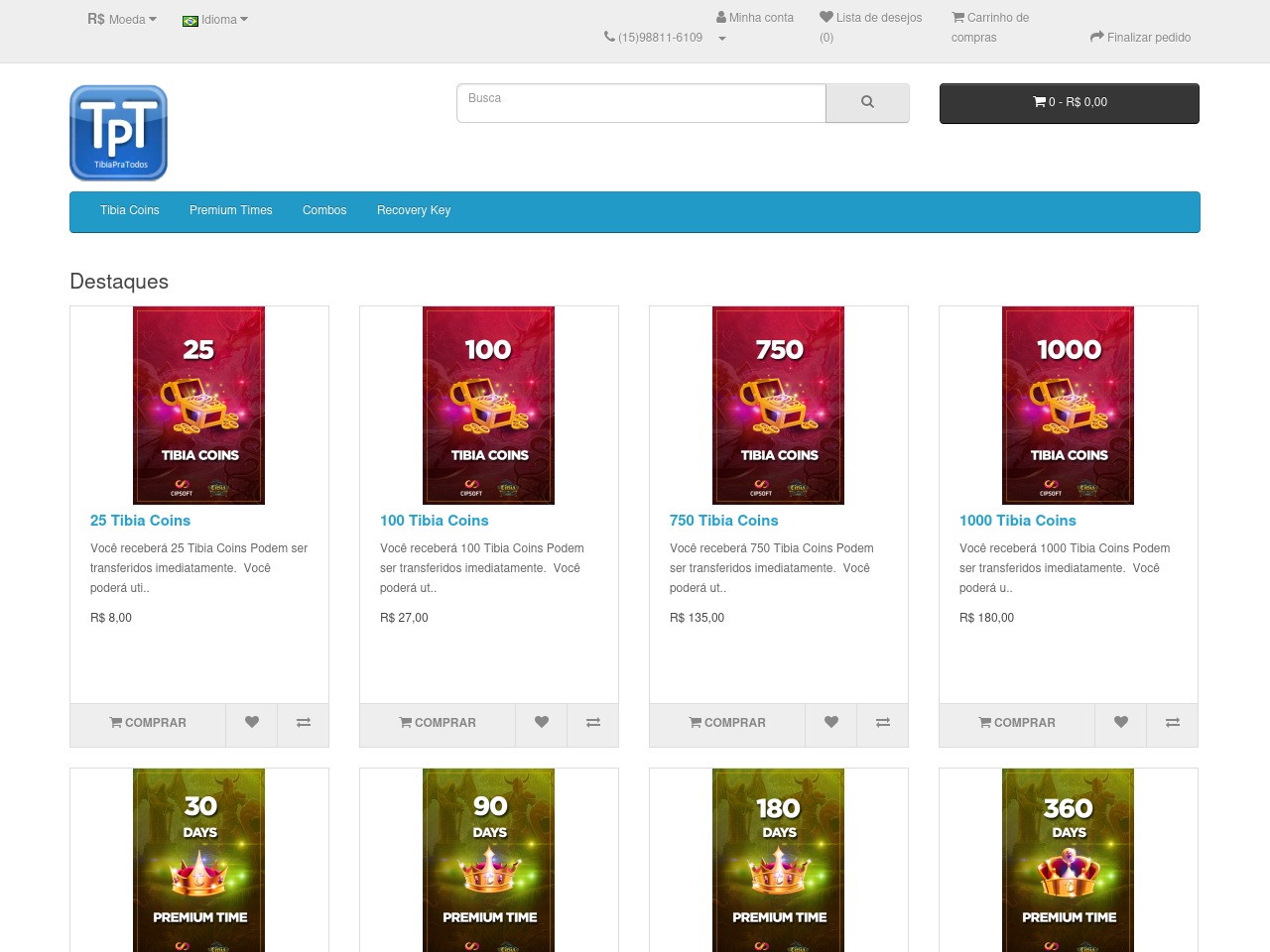This screenshot has height=952, width=1270.
Task: Buy the 1000 Tibia Coins product
Action: (x=1017, y=723)
